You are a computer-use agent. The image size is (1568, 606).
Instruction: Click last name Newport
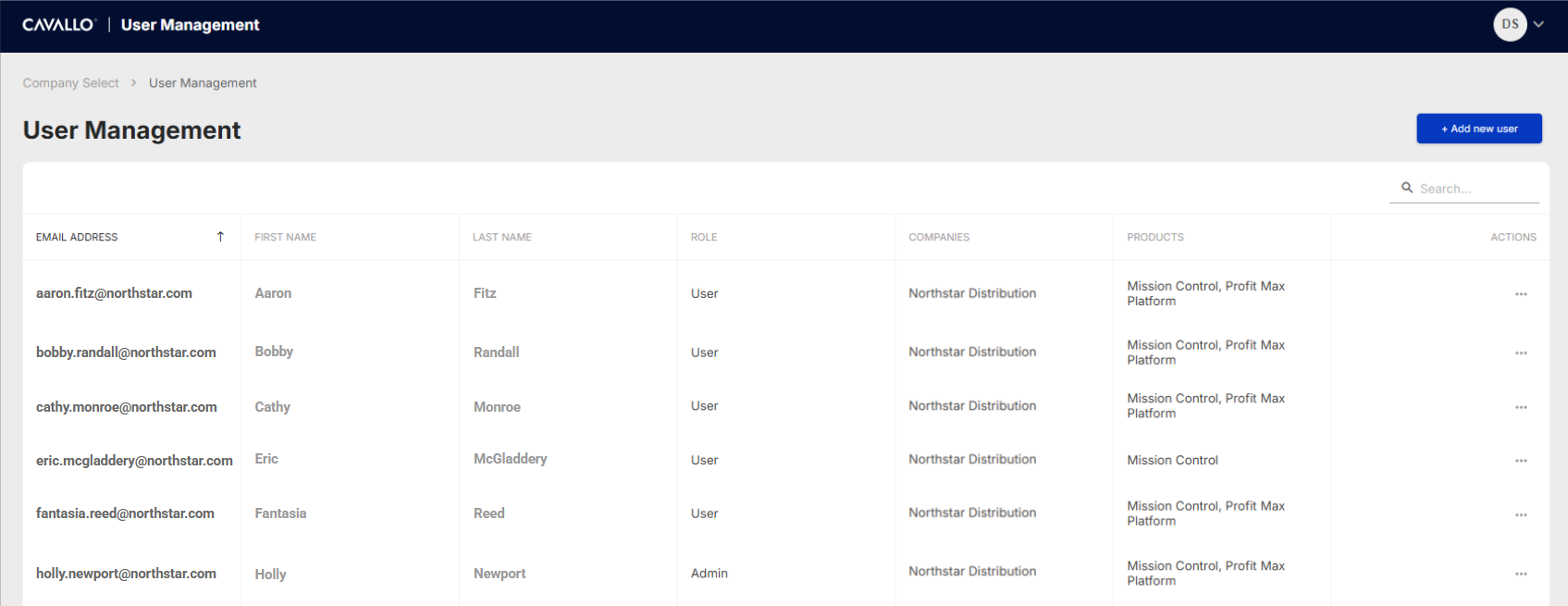click(500, 574)
